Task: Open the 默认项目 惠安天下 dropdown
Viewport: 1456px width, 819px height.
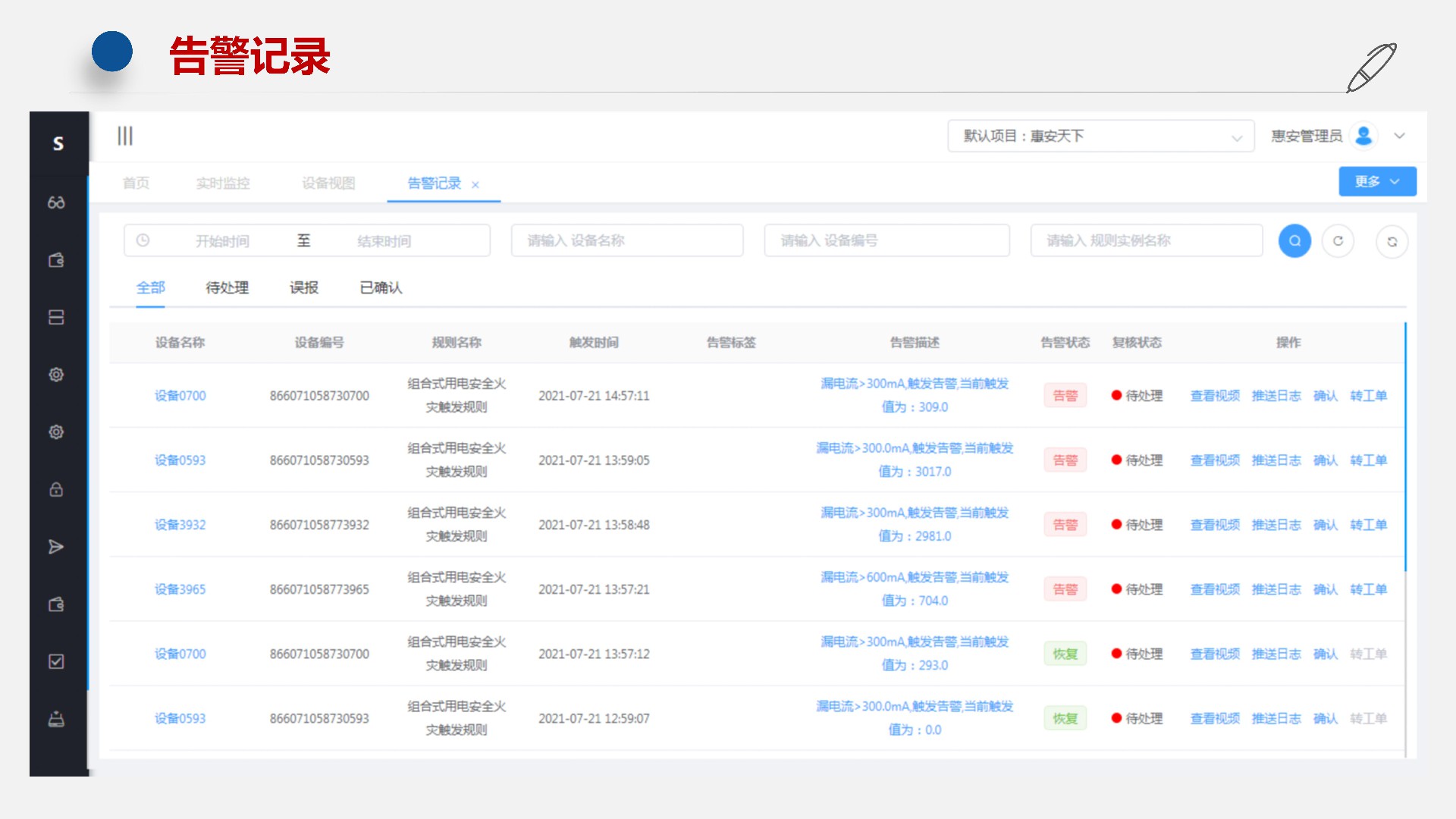Action: [1100, 136]
